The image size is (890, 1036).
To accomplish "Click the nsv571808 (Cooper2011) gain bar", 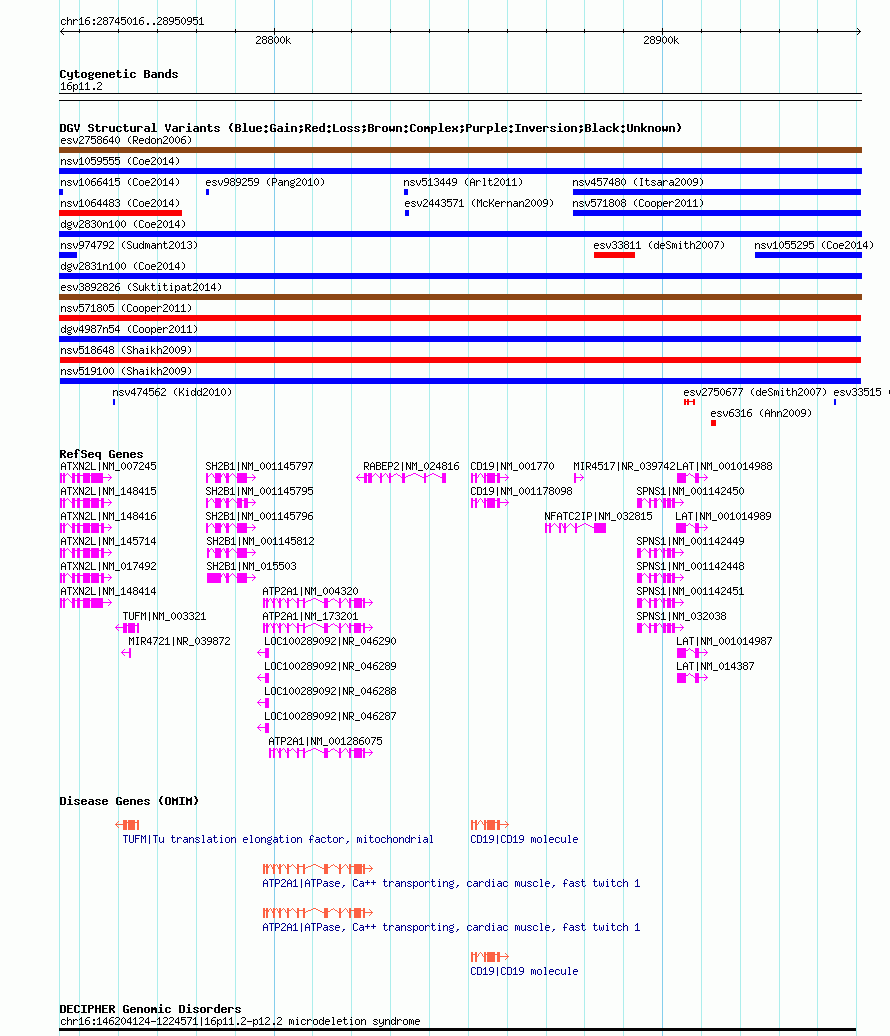I will click(717, 213).
